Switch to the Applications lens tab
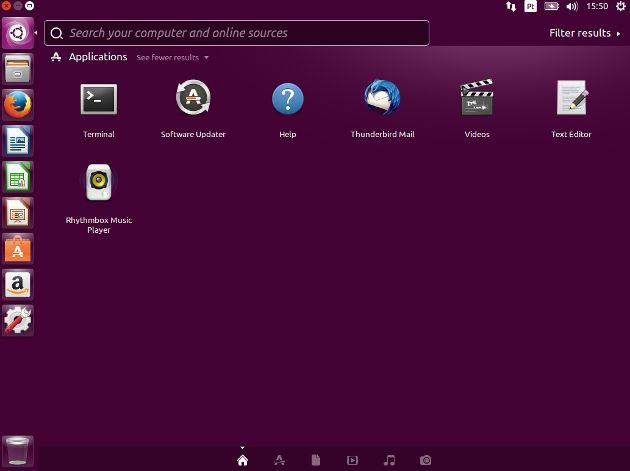This screenshot has width=630, height=471. (279, 460)
